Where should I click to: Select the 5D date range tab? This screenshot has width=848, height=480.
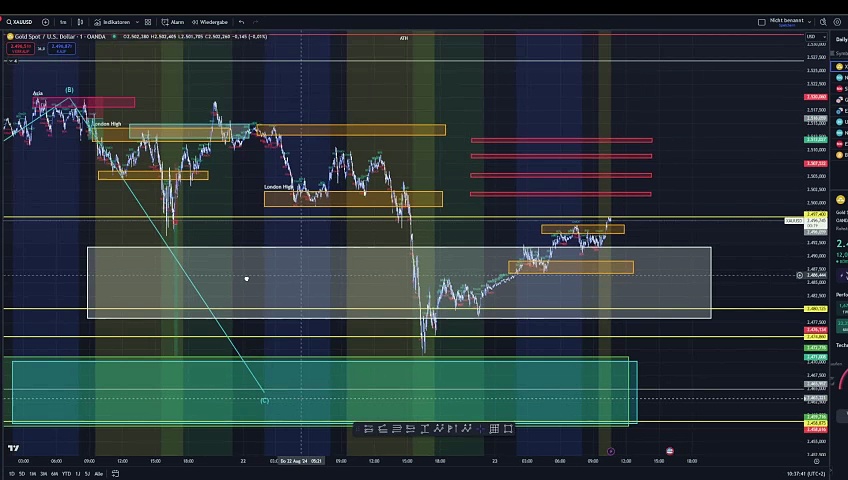coord(22,473)
